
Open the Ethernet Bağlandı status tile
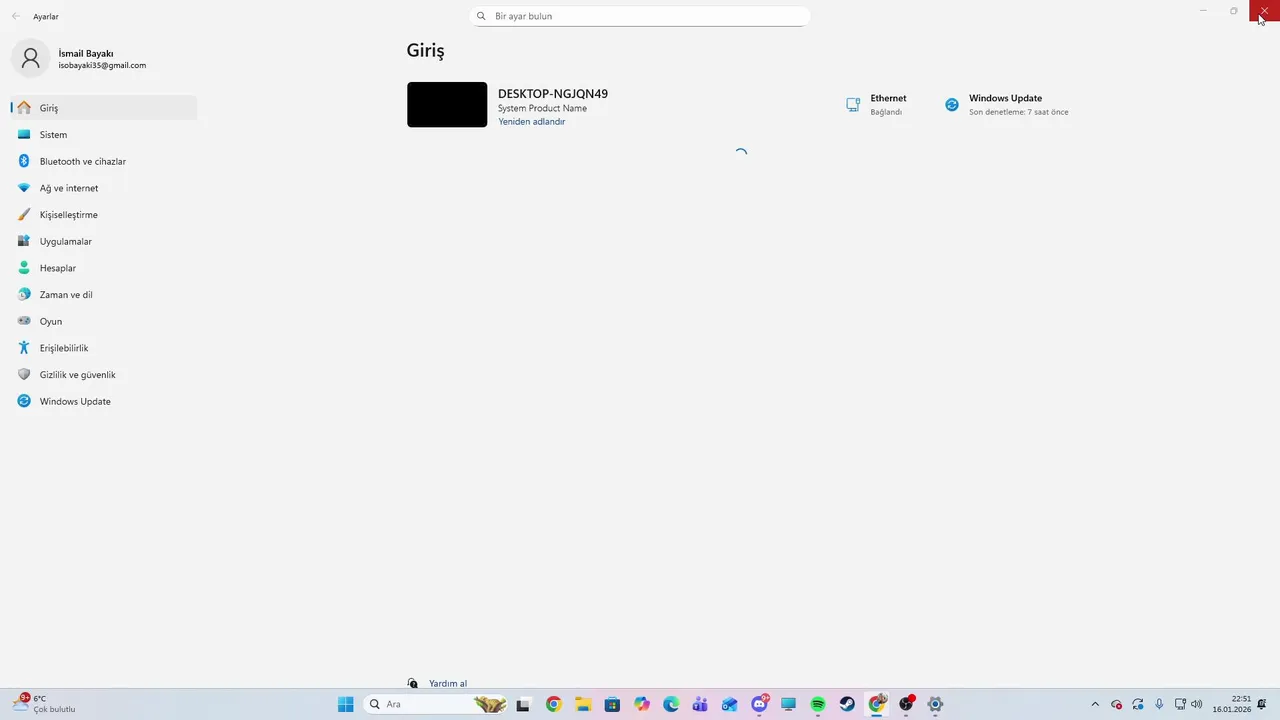(x=877, y=105)
